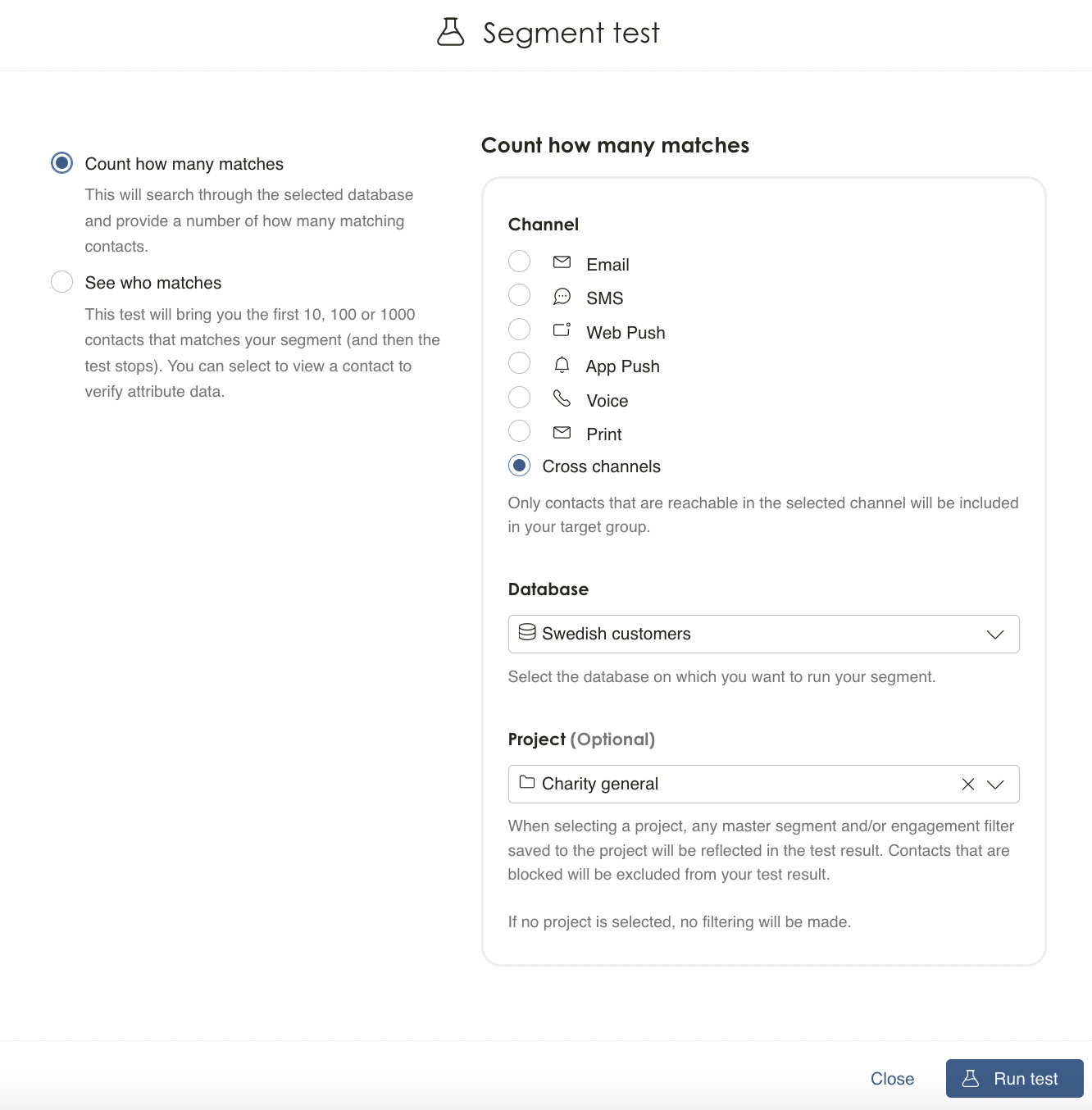1092x1110 pixels.
Task: Run the segment test
Action: pos(1014,1079)
